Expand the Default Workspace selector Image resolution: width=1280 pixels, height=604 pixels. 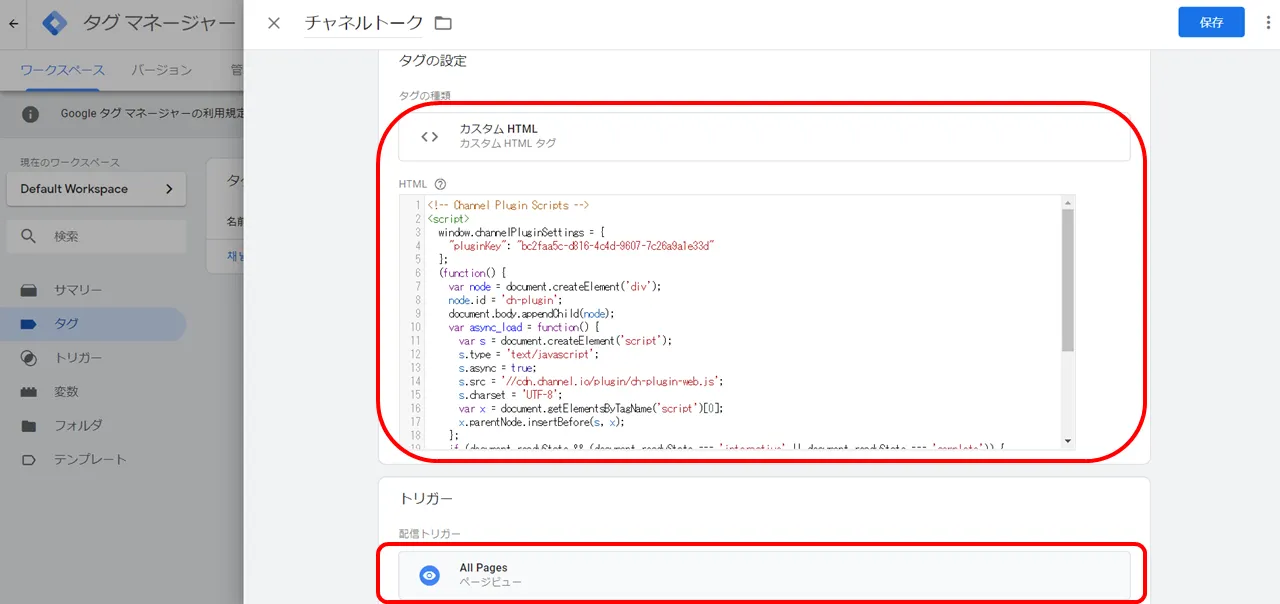(96, 189)
